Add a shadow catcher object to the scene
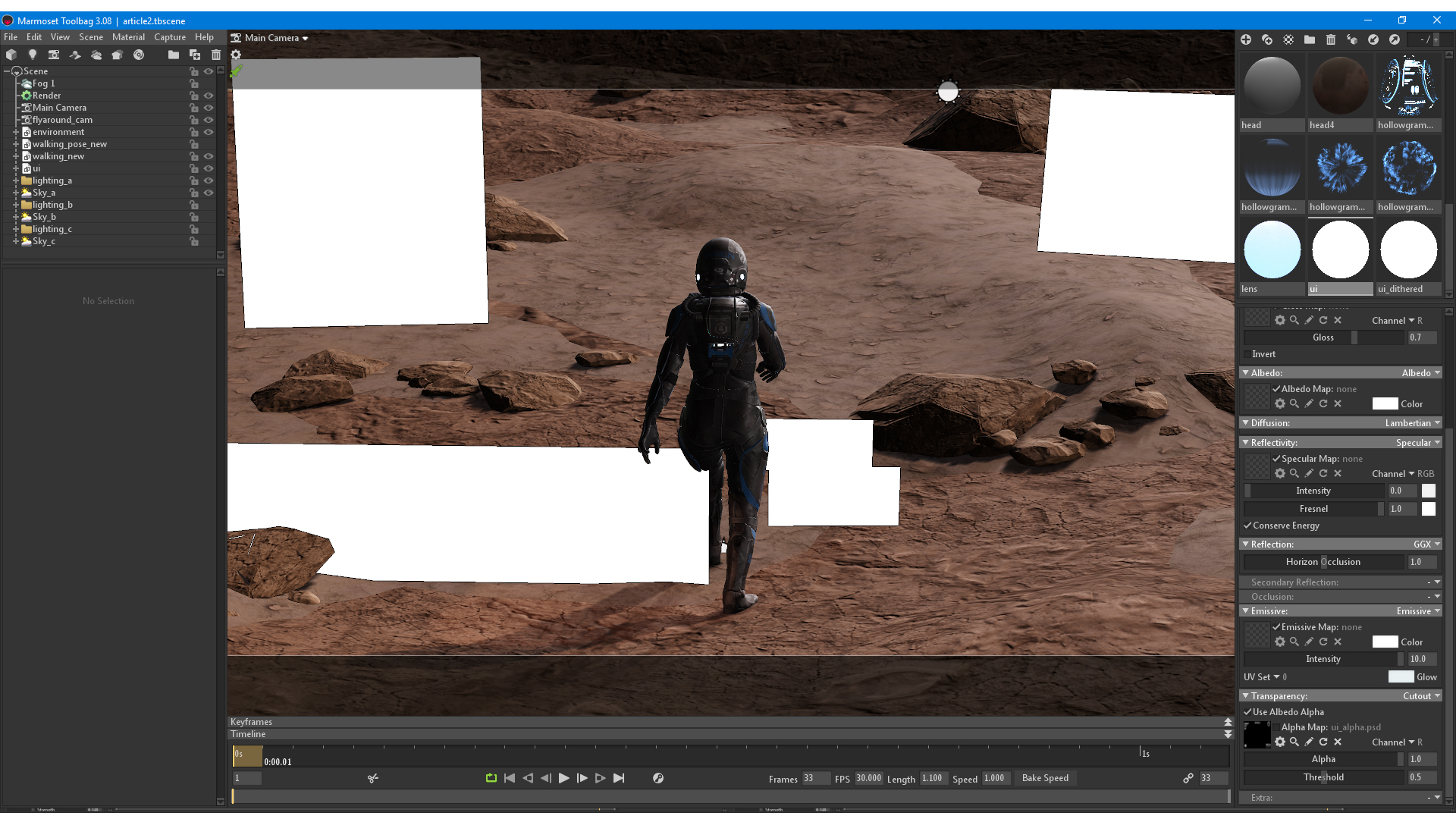1456x819 pixels. pyautogui.click(x=75, y=55)
